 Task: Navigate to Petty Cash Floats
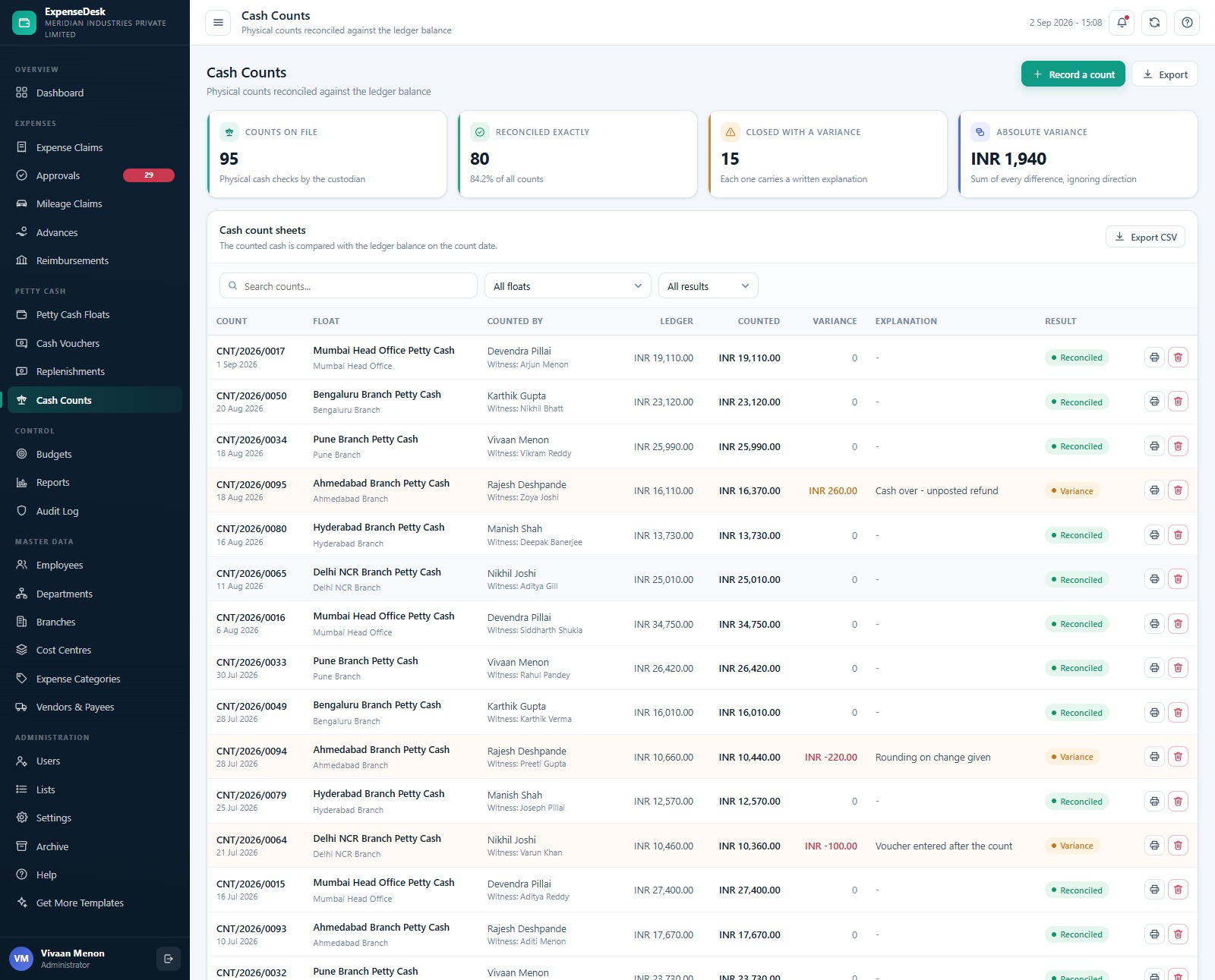(95, 314)
